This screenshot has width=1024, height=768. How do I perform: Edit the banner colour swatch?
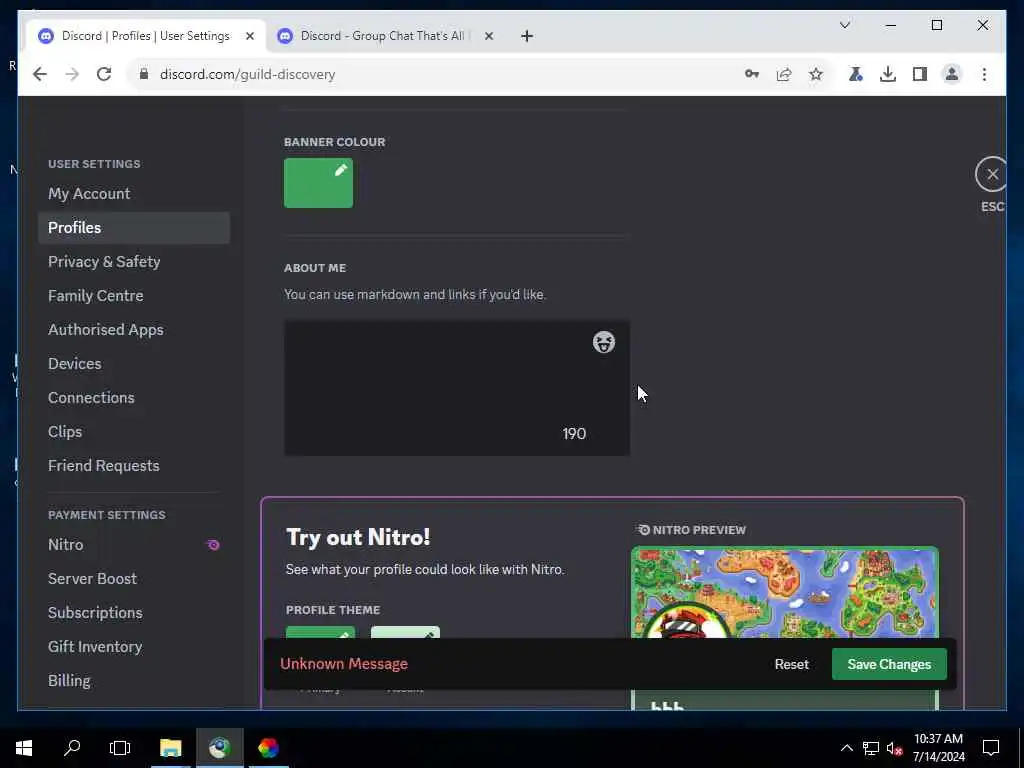coord(318,183)
